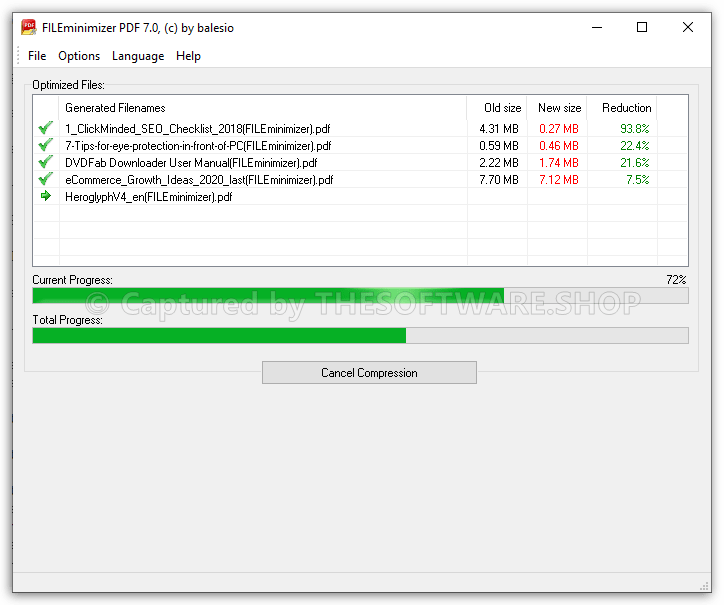Open the Help menu
Screen dimensions: 724x605
click(x=188, y=56)
